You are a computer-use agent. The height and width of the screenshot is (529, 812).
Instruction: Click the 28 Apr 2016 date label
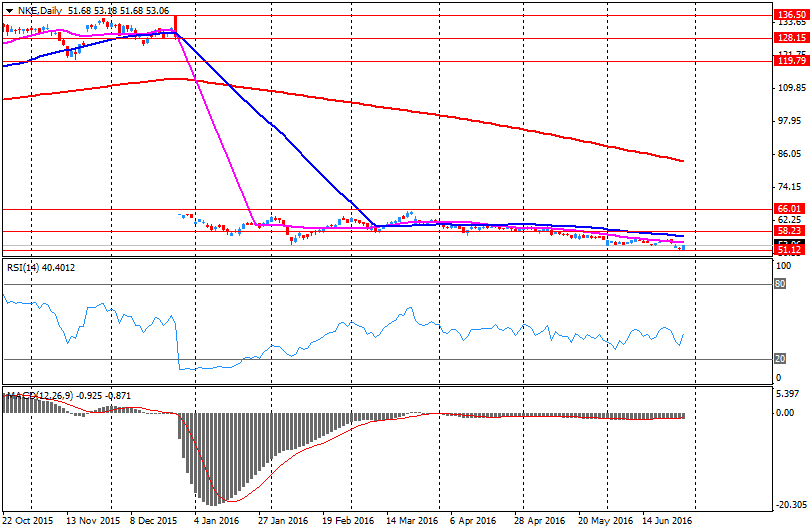pos(540,520)
